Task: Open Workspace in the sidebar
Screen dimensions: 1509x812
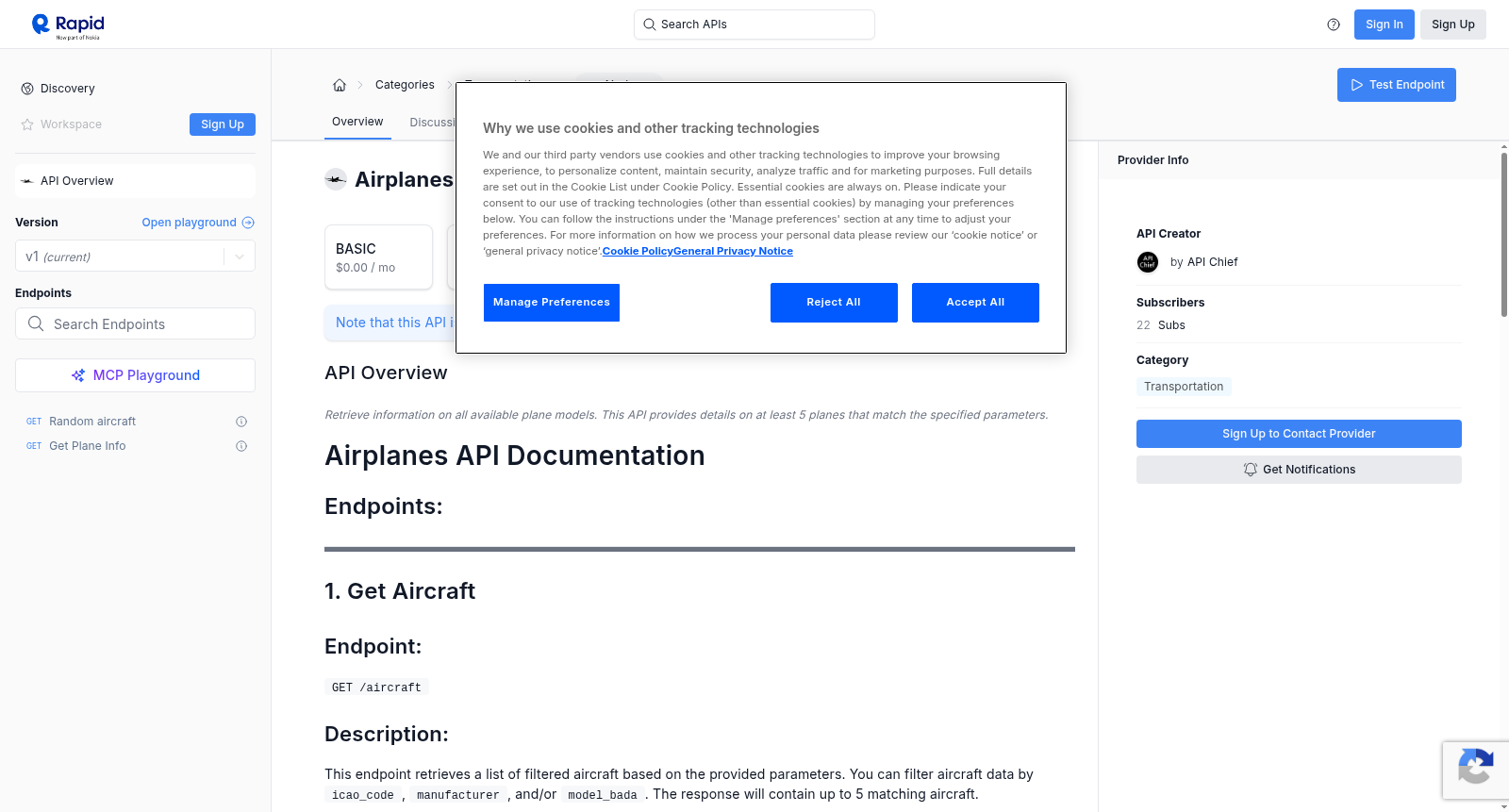Action: tap(71, 124)
